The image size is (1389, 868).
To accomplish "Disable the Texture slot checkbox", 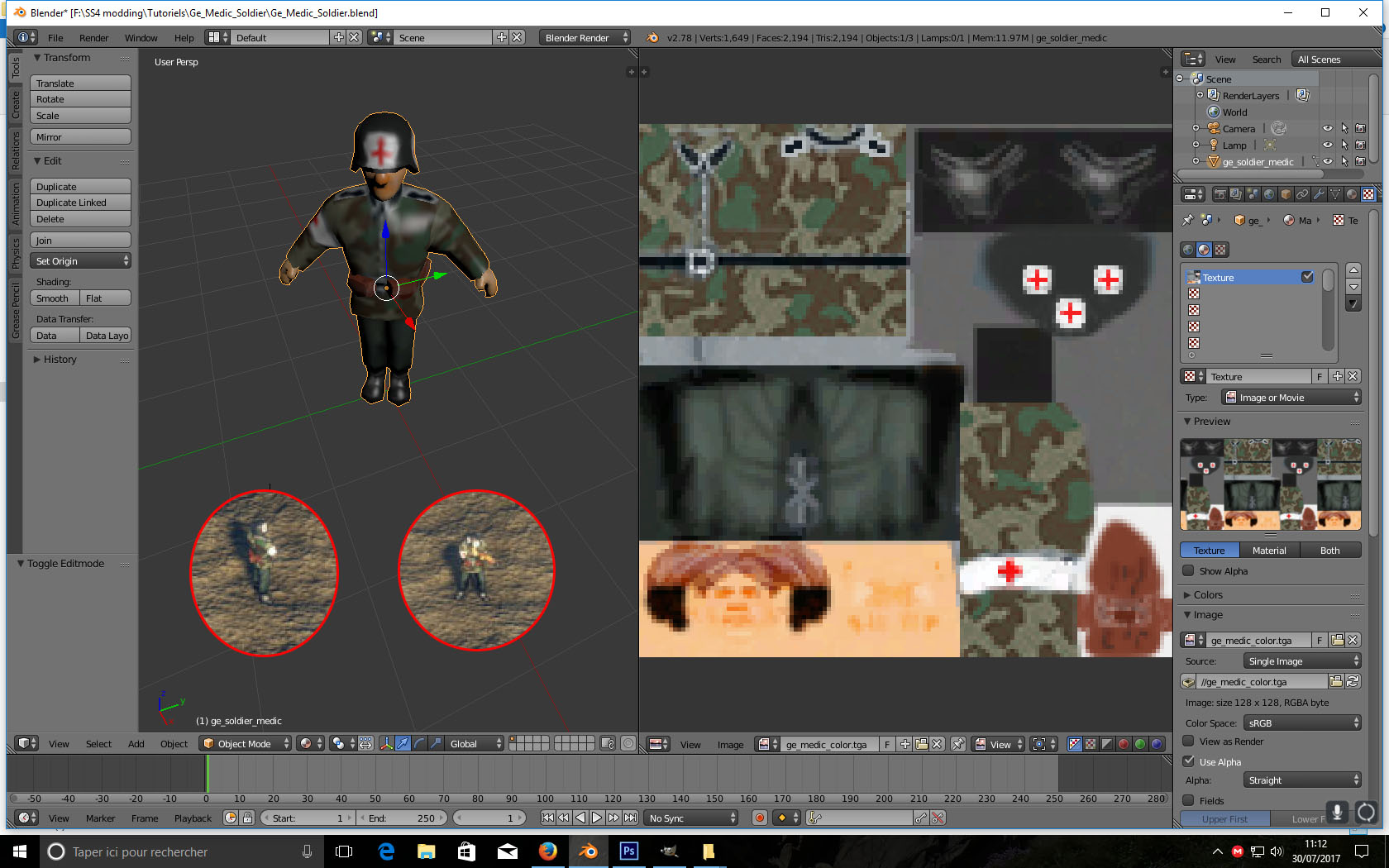I will [x=1307, y=277].
